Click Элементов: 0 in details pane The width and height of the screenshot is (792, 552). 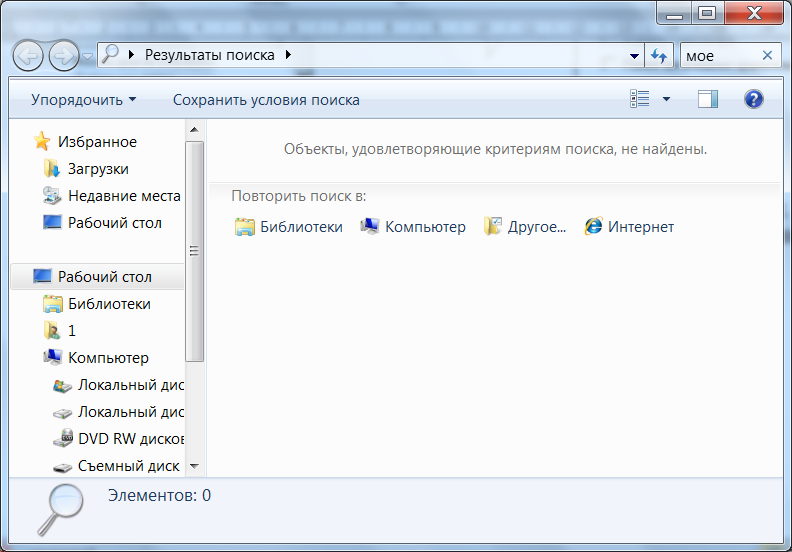click(x=159, y=495)
